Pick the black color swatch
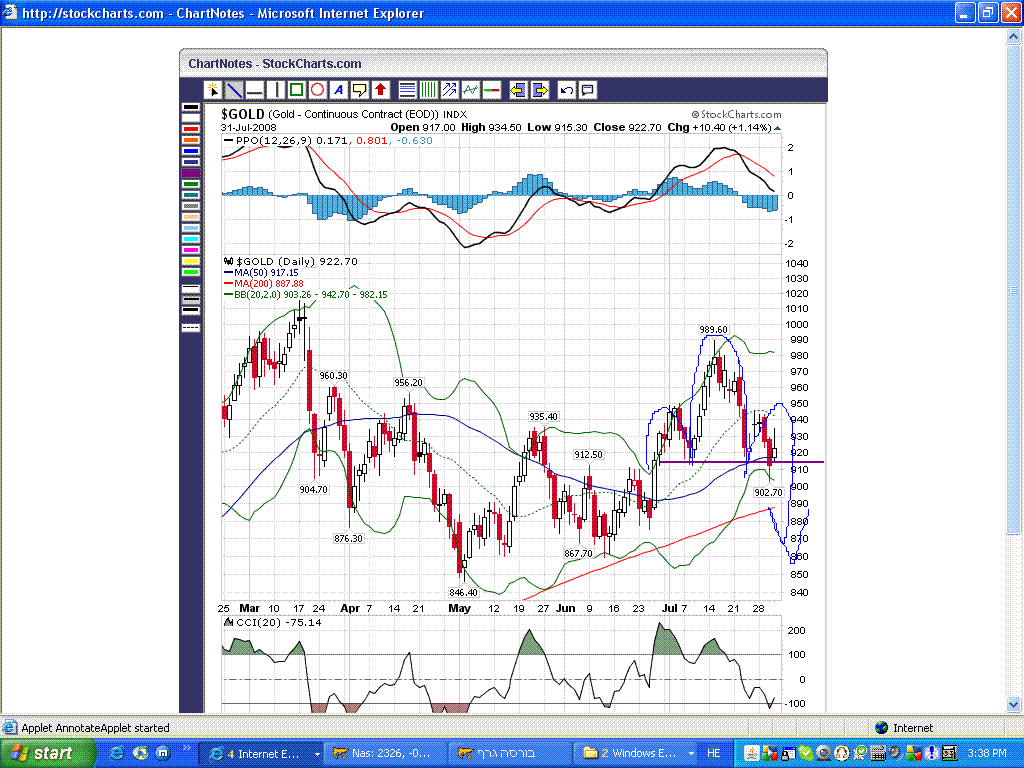 coord(191,107)
